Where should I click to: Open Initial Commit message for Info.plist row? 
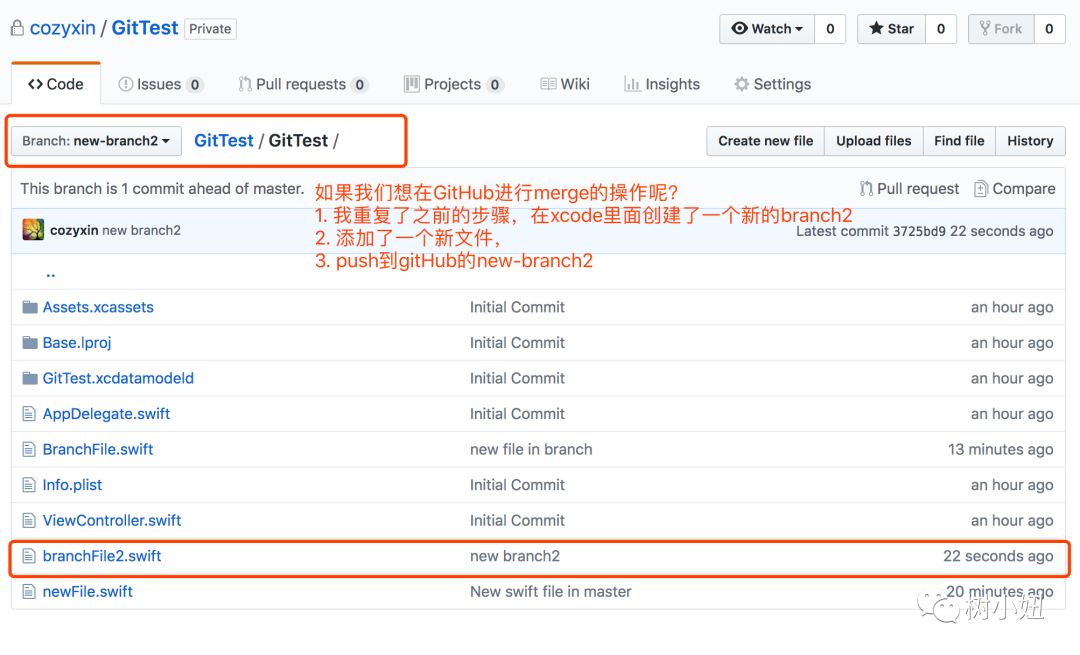point(517,485)
